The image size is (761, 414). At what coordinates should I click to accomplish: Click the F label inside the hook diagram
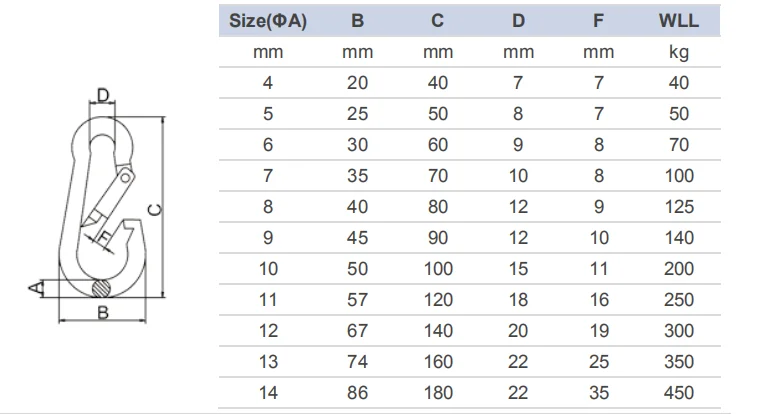pyautogui.click(x=104, y=236)
